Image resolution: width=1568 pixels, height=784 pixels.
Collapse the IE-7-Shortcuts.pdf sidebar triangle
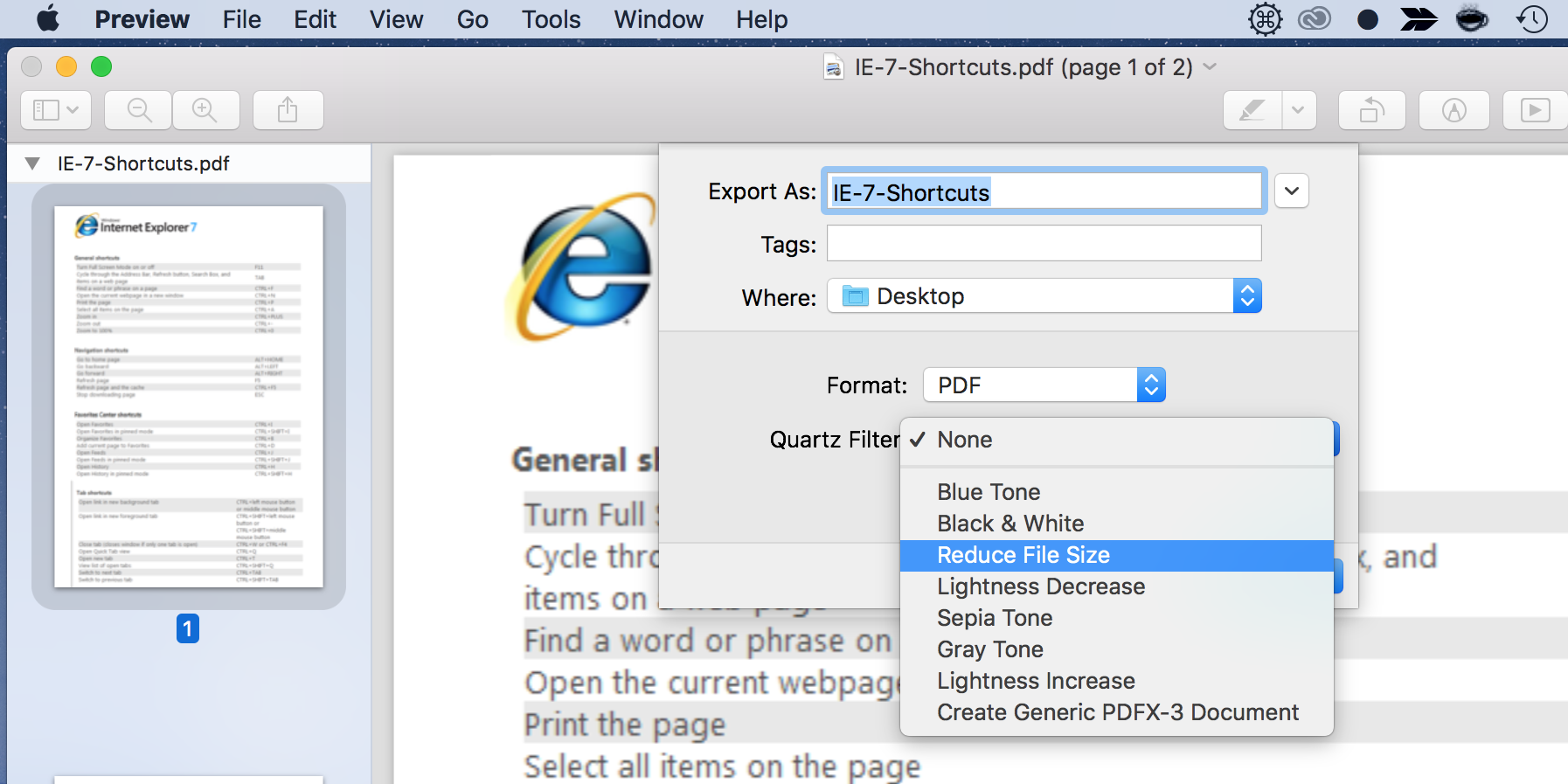pyautogui.click(x=33, y=163)
